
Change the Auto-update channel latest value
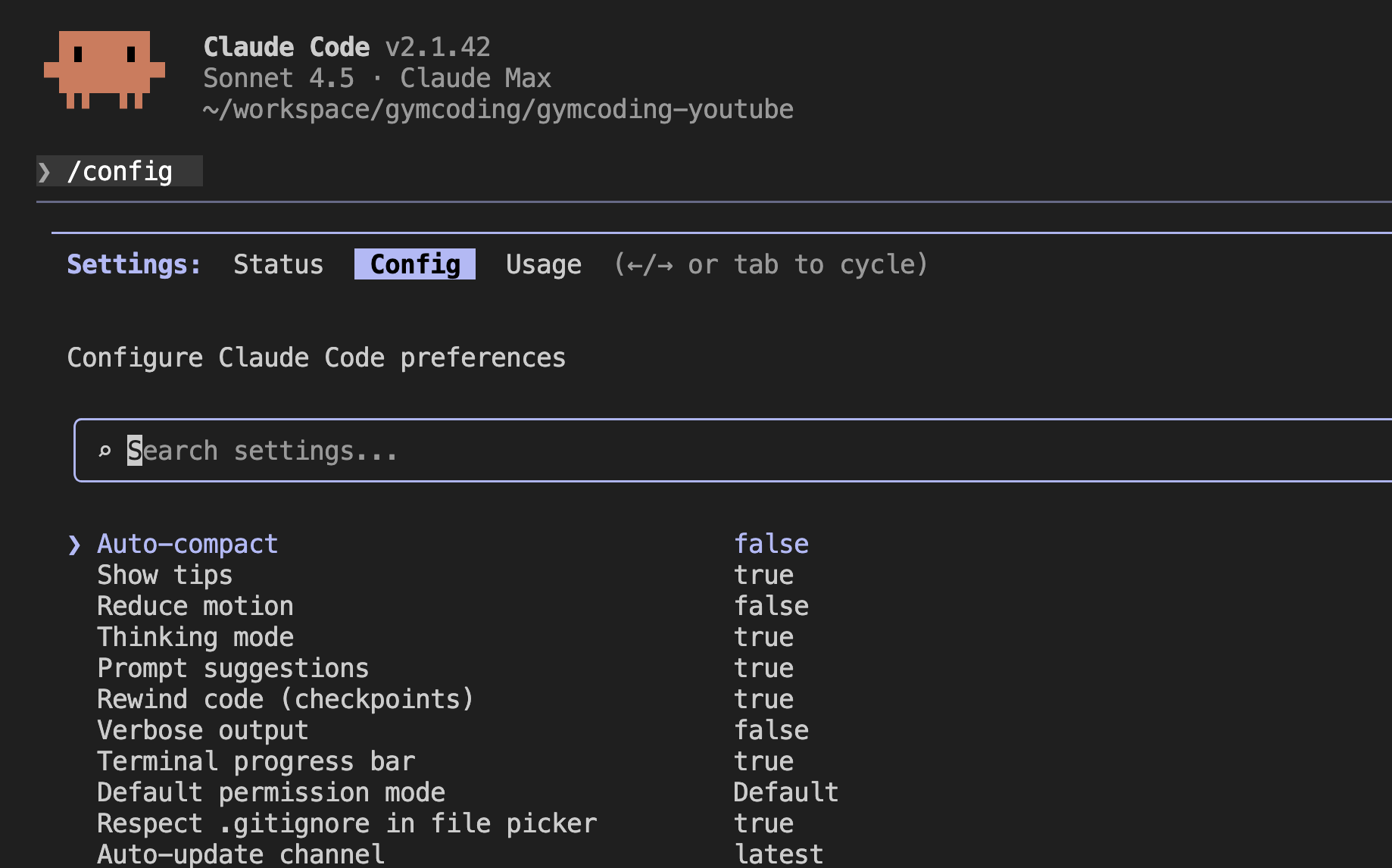click(x=779, y=854)
